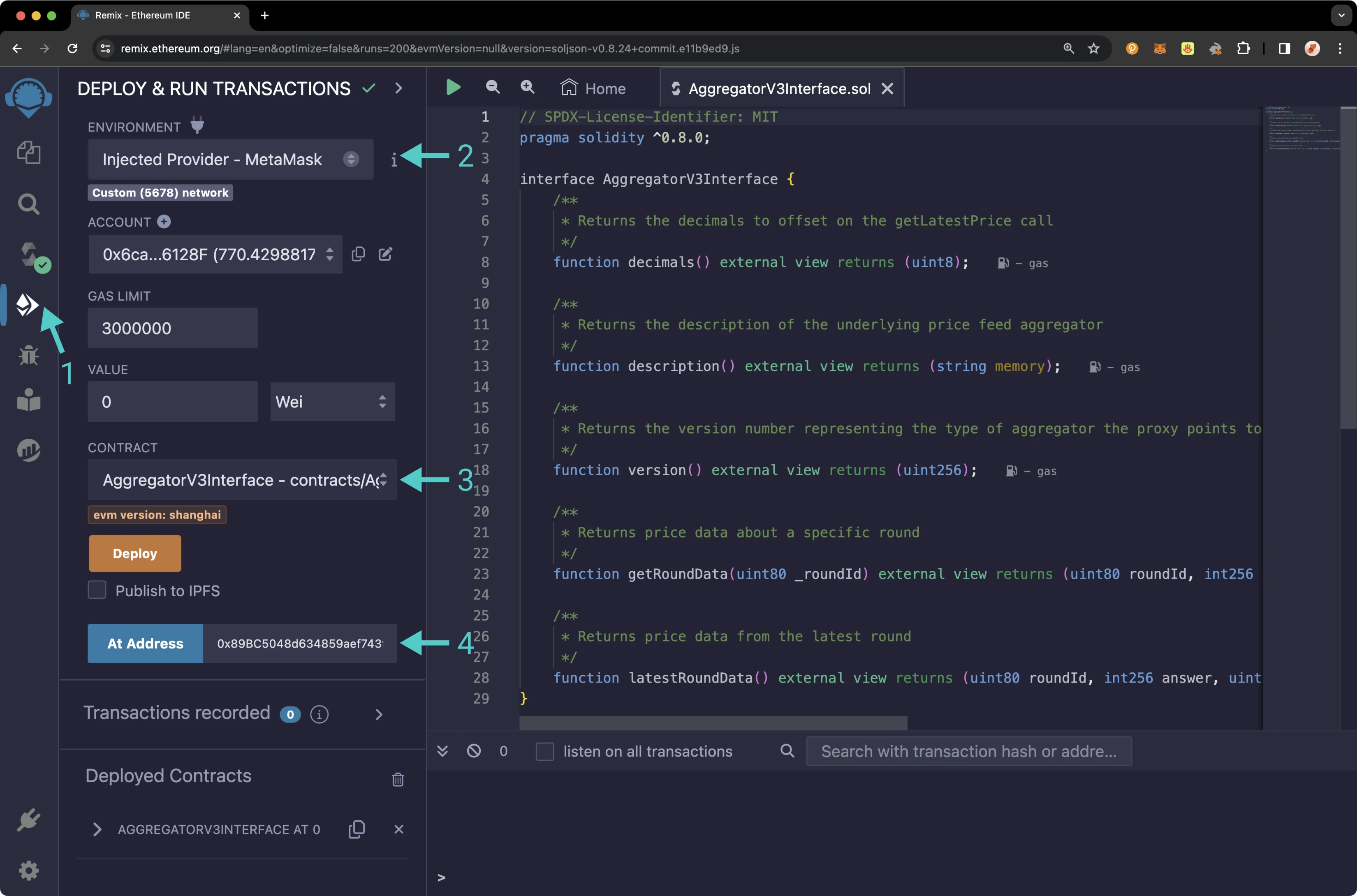Screen dimensions: 1357x896
Task: Click the orange Deploy button
Action: pyautogui.click(x=135, y=553)
